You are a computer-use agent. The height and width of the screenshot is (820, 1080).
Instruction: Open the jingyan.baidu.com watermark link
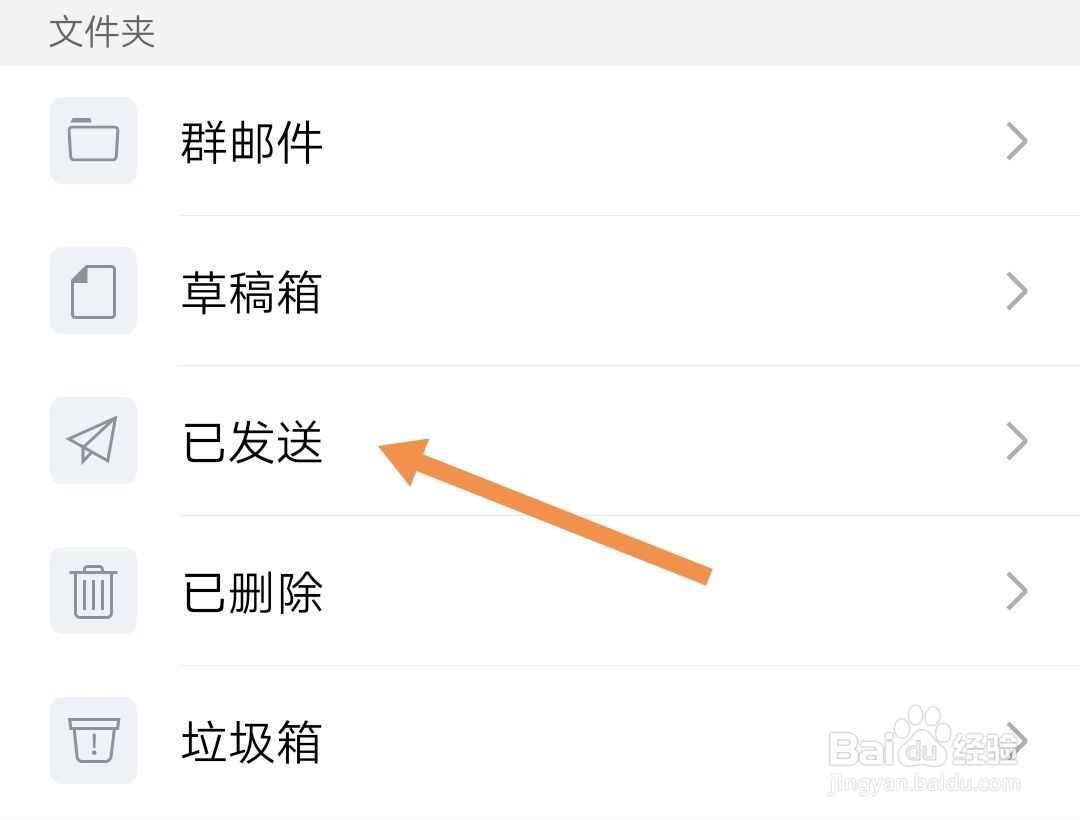925,785
